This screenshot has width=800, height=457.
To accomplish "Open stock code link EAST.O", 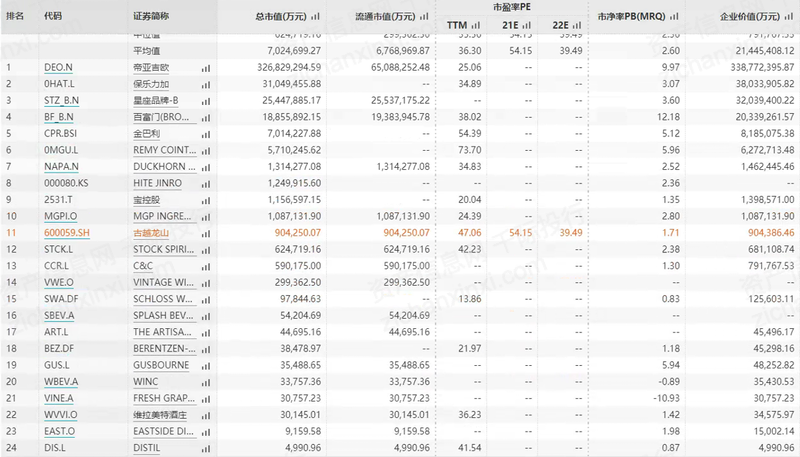I will pos(59,431).
